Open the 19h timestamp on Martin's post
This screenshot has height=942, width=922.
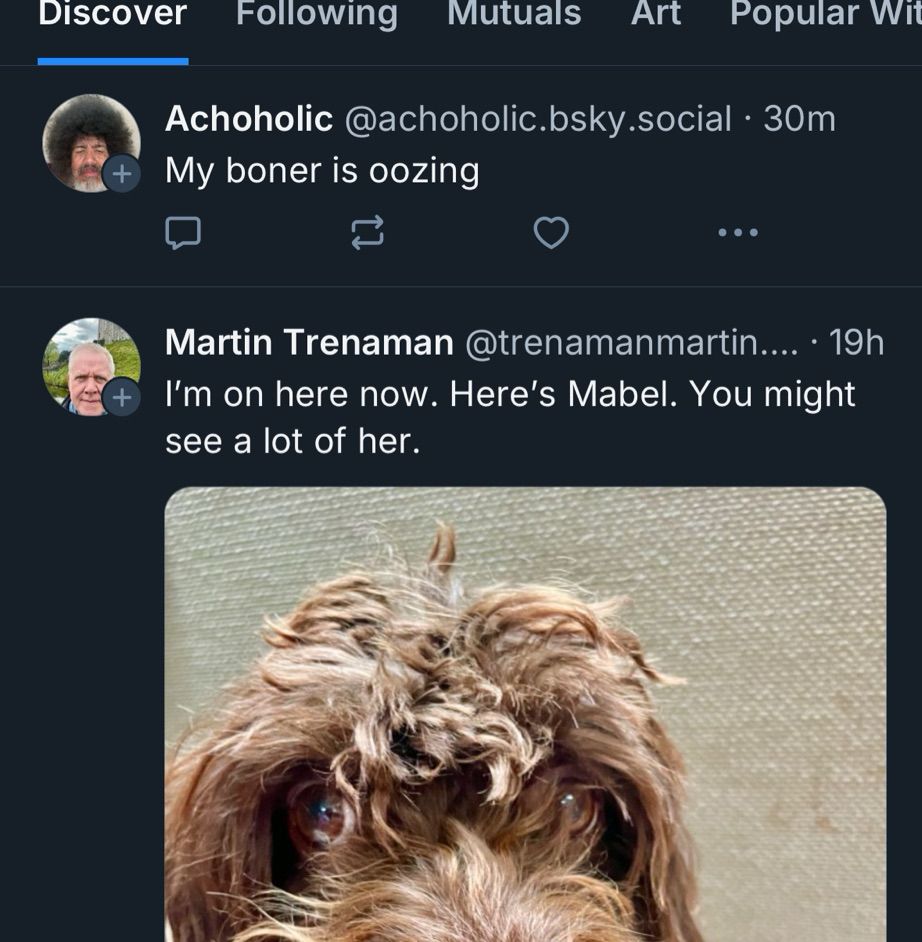[x=857, y=343]
